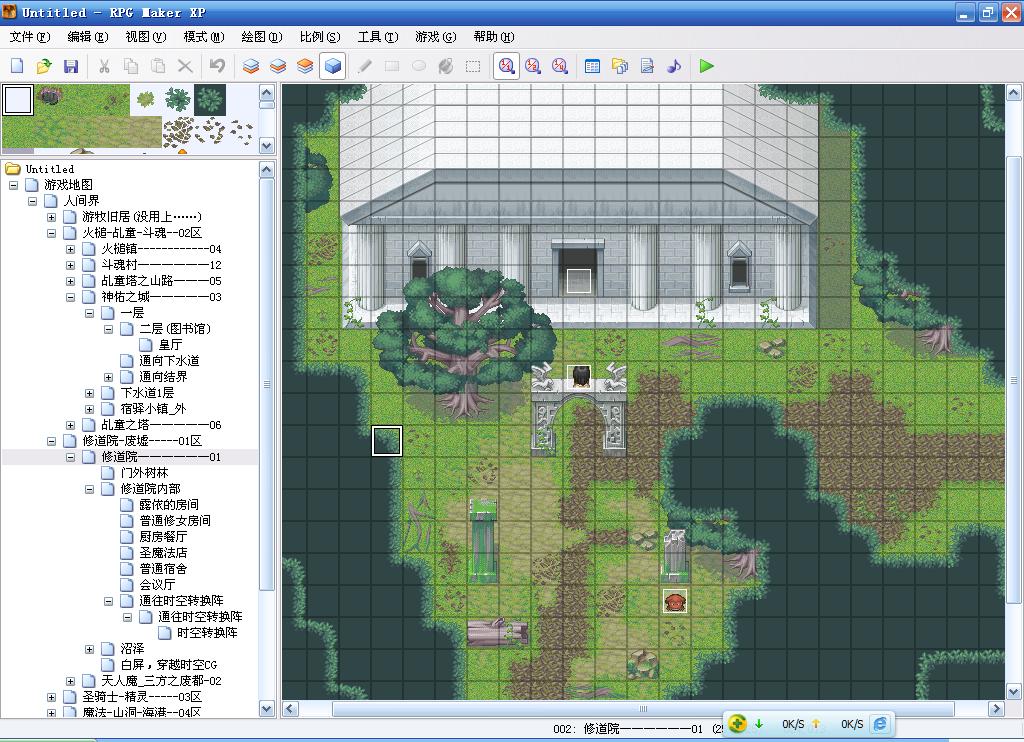Open the 模式(M) menu
This screenshot has height=742, width=1024.
click(204, 37)
